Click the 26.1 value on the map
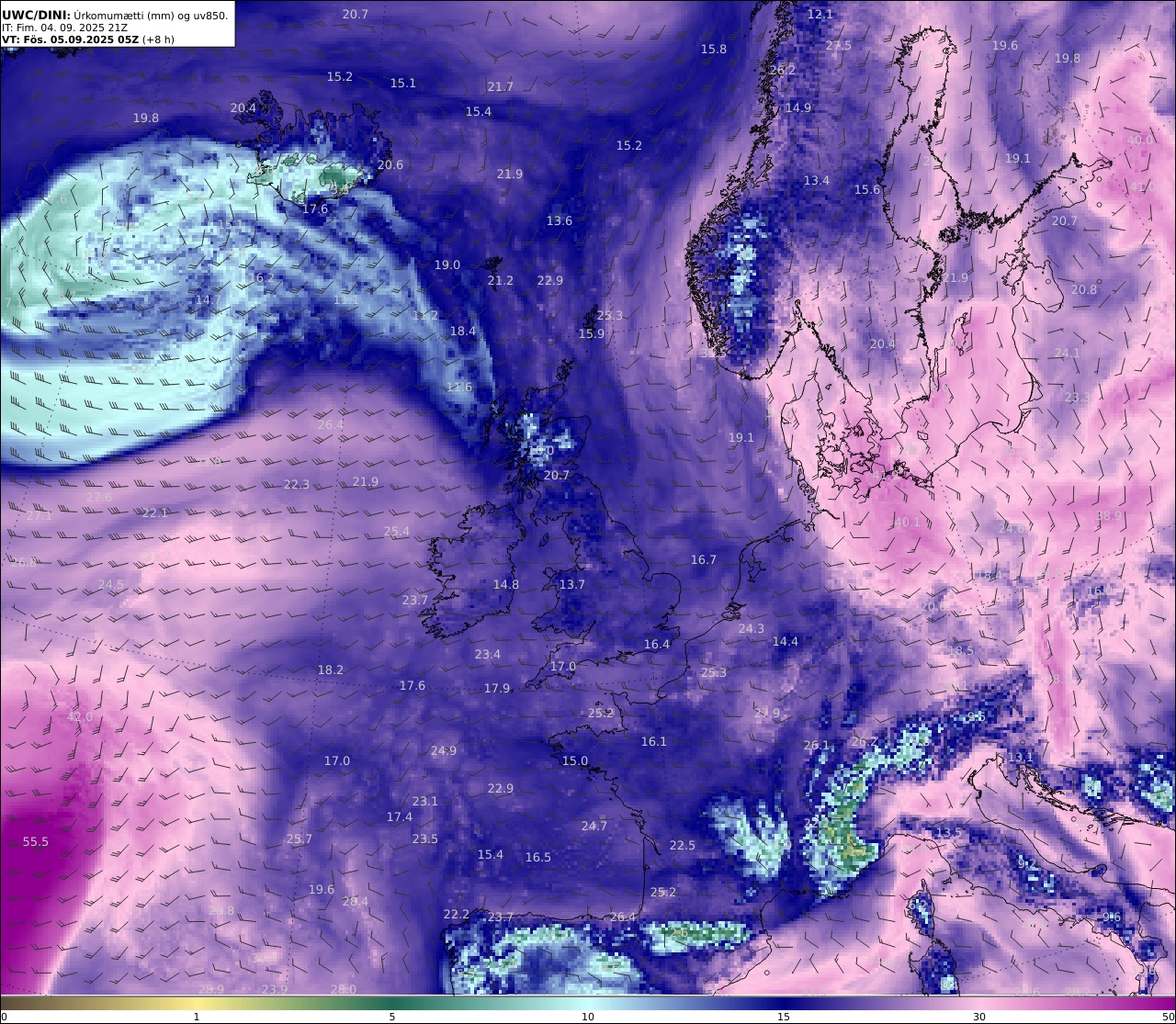Image resolution: width=1176 pixels, height=1024 pixels. coord(817,745)
